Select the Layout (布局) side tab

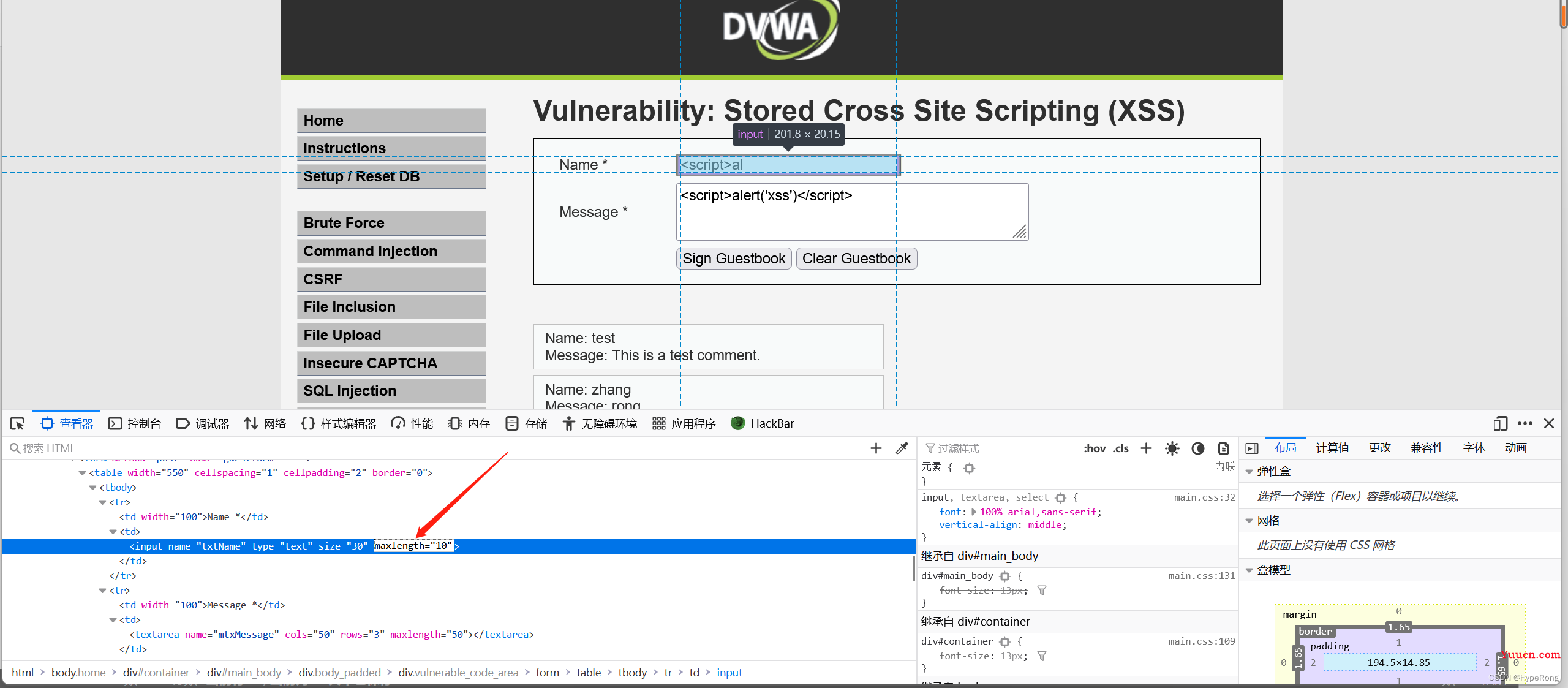(x=1285, y=448)
